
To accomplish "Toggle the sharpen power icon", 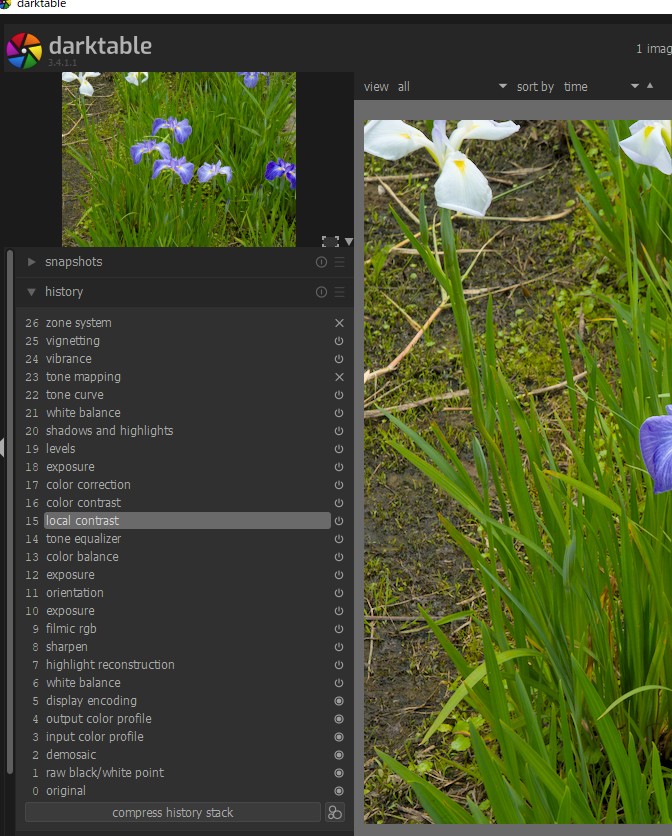I will (339, 647).
